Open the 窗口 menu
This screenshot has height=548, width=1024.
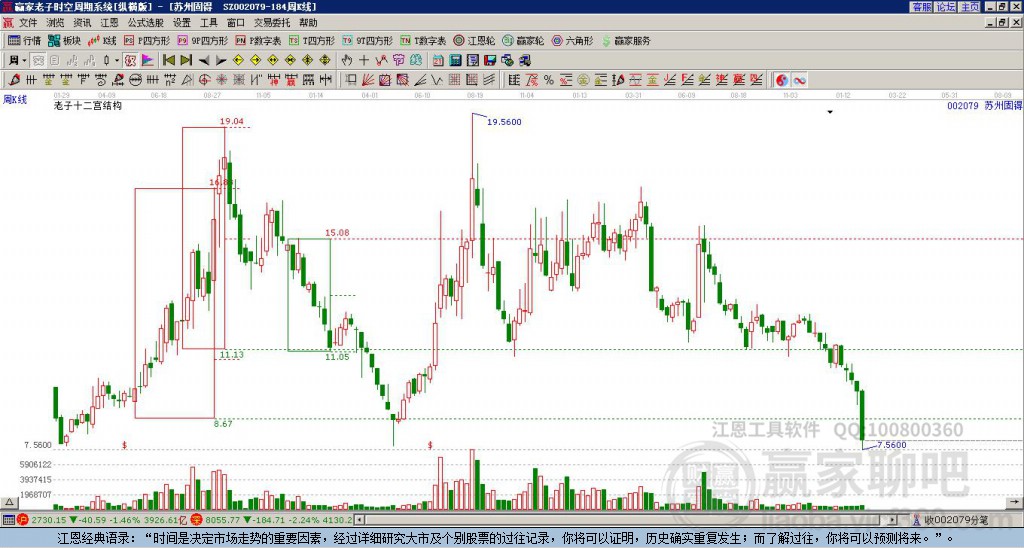pyautogui.click(x=235, y=23)
